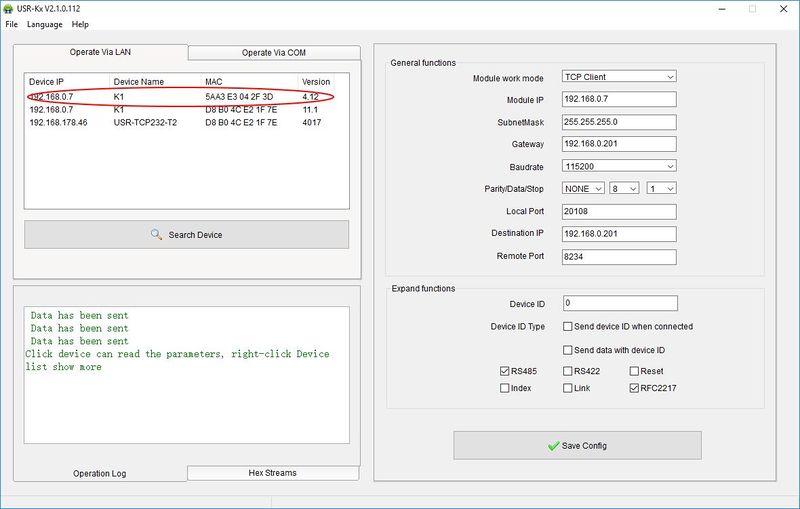Open the Parity NONE dropdown
The height and width of the screenshot is (509, 800).
(583, 189)
